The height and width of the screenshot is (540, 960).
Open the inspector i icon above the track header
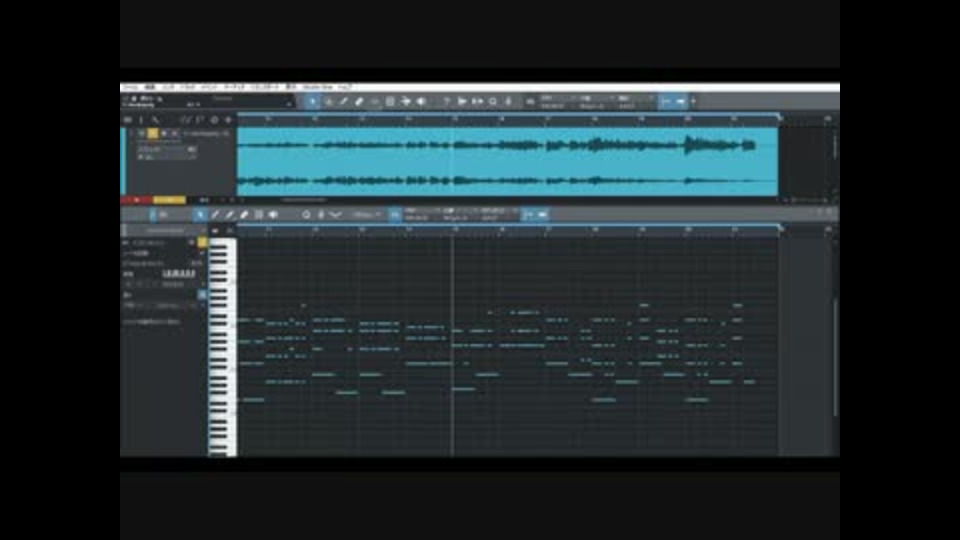point(141,120)
